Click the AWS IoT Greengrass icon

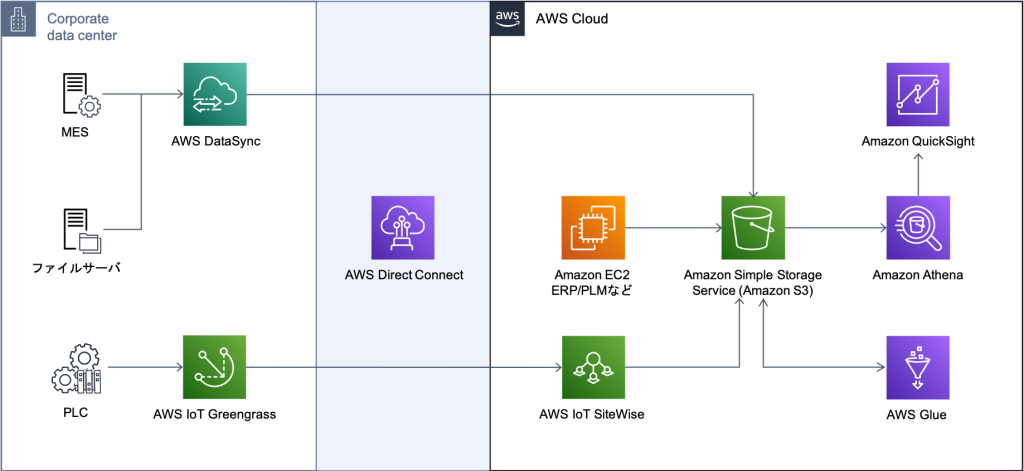pyautogui.click(x=215, y=367)
